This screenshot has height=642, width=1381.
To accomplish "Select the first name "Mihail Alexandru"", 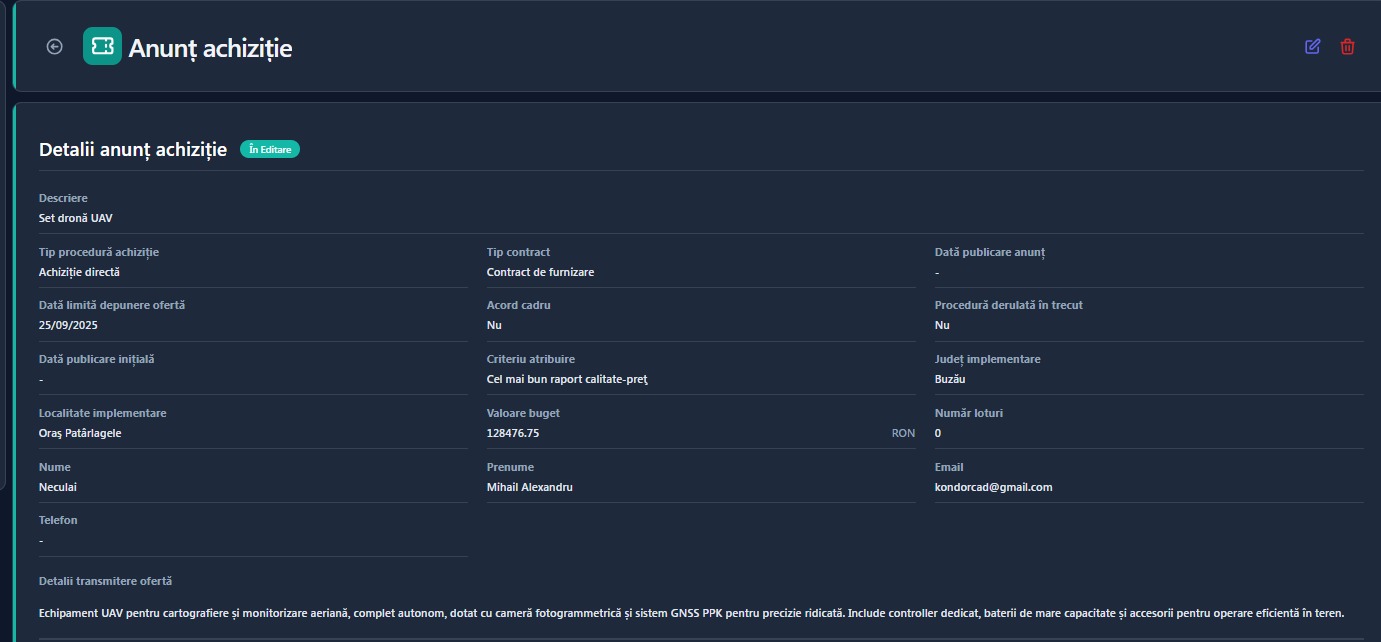I will tap(530, 488).
